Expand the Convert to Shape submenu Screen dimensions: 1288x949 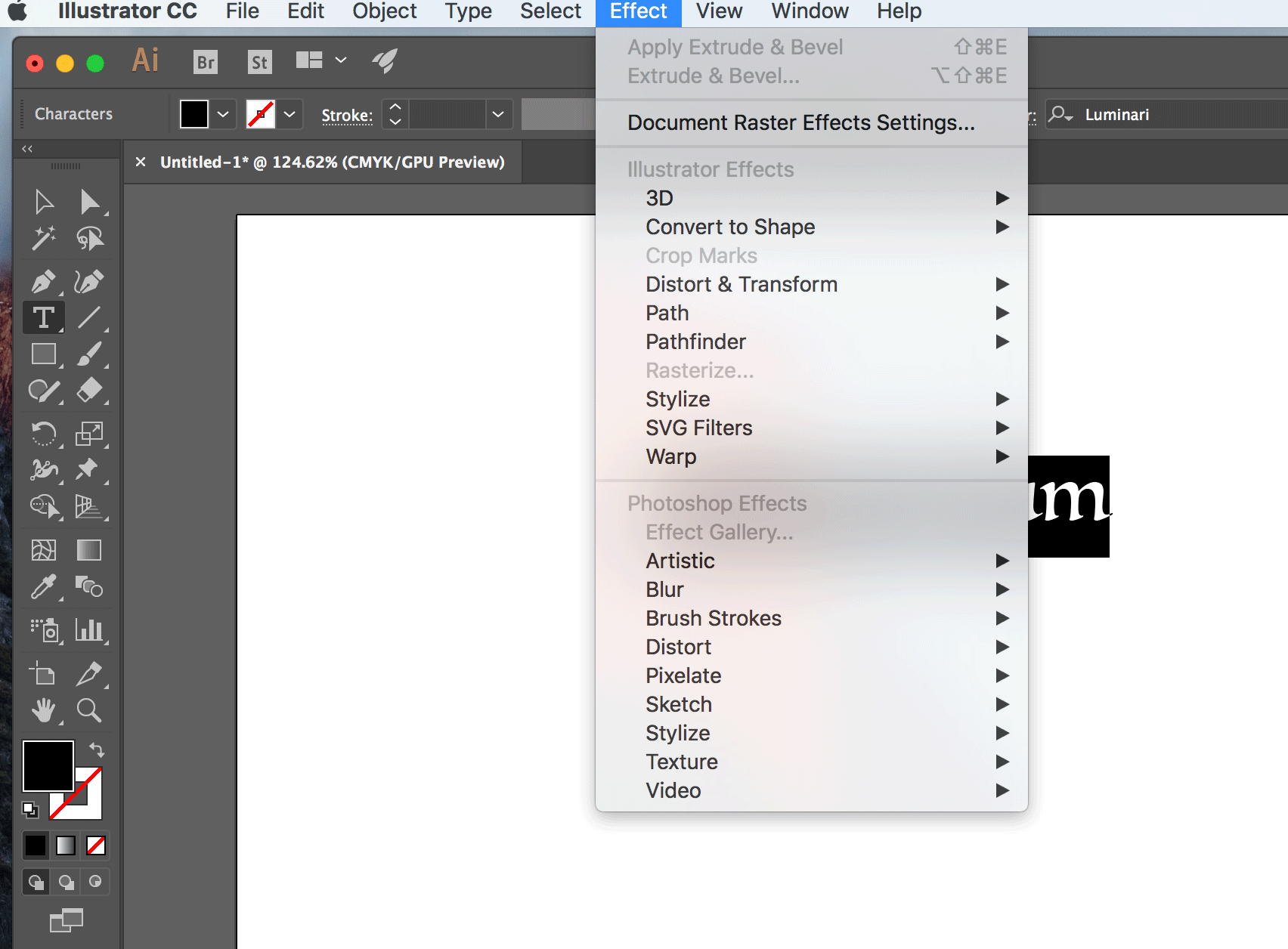[811, 227]
